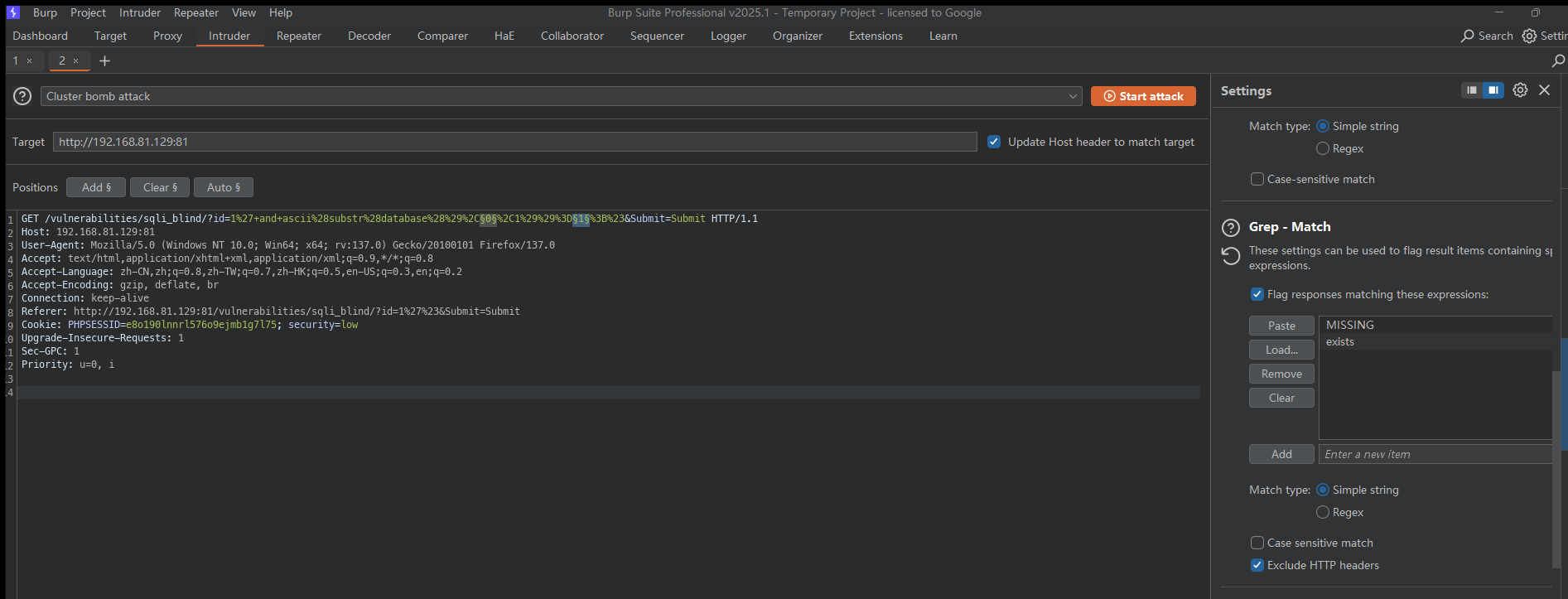This screenshot has height=599, width=1568.
Task: Switch to the Dashboard tab
Action: [41, 36]
